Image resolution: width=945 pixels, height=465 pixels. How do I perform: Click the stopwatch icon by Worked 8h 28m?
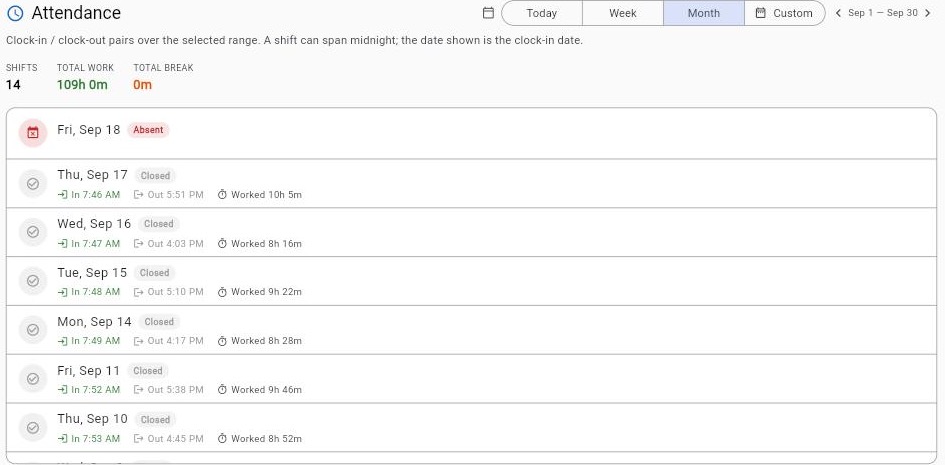tap(222, 341)
